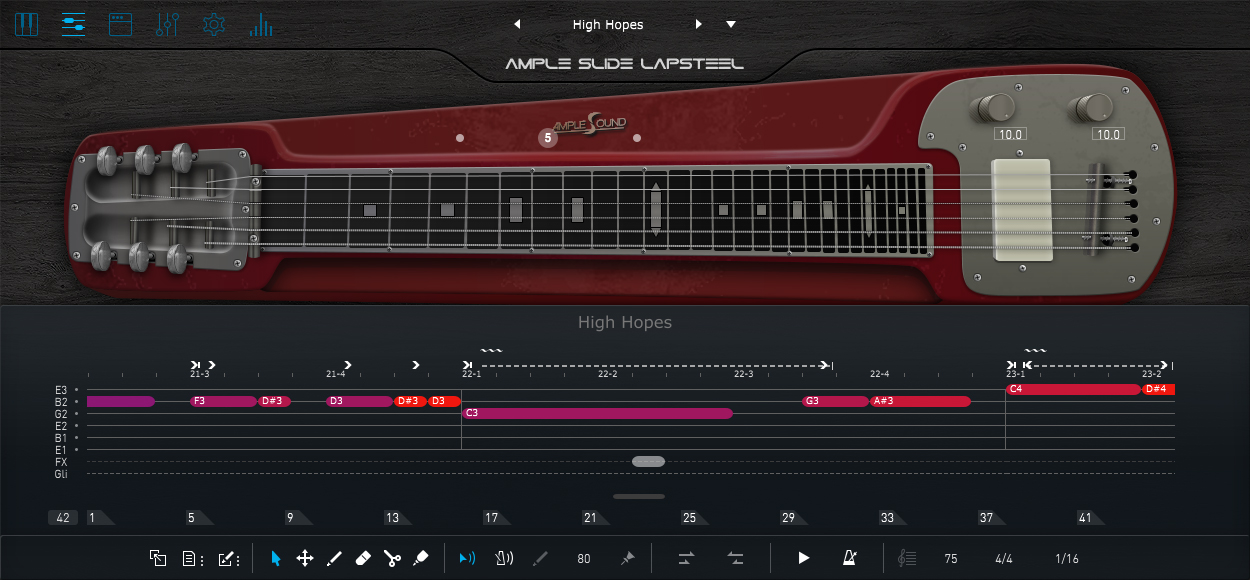Viewport: 1250px width, 580px height.
Task: Open the main instrument panel (piano keys icon)
Action: [x=26, y=24]
